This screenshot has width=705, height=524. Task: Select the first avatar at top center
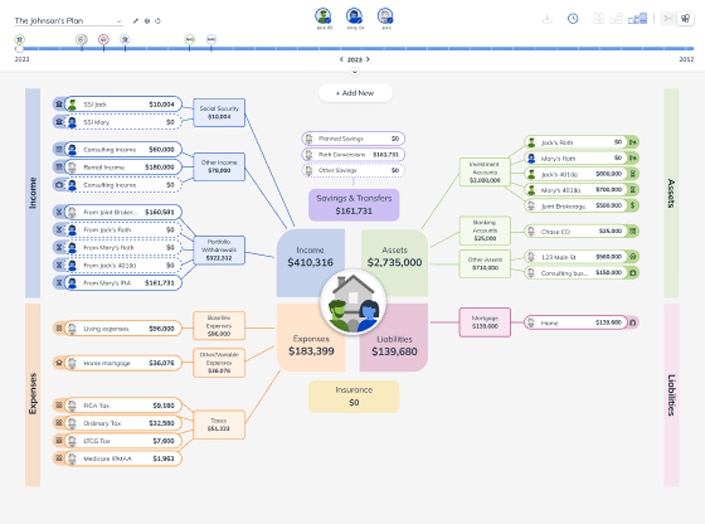coord(323,16)
